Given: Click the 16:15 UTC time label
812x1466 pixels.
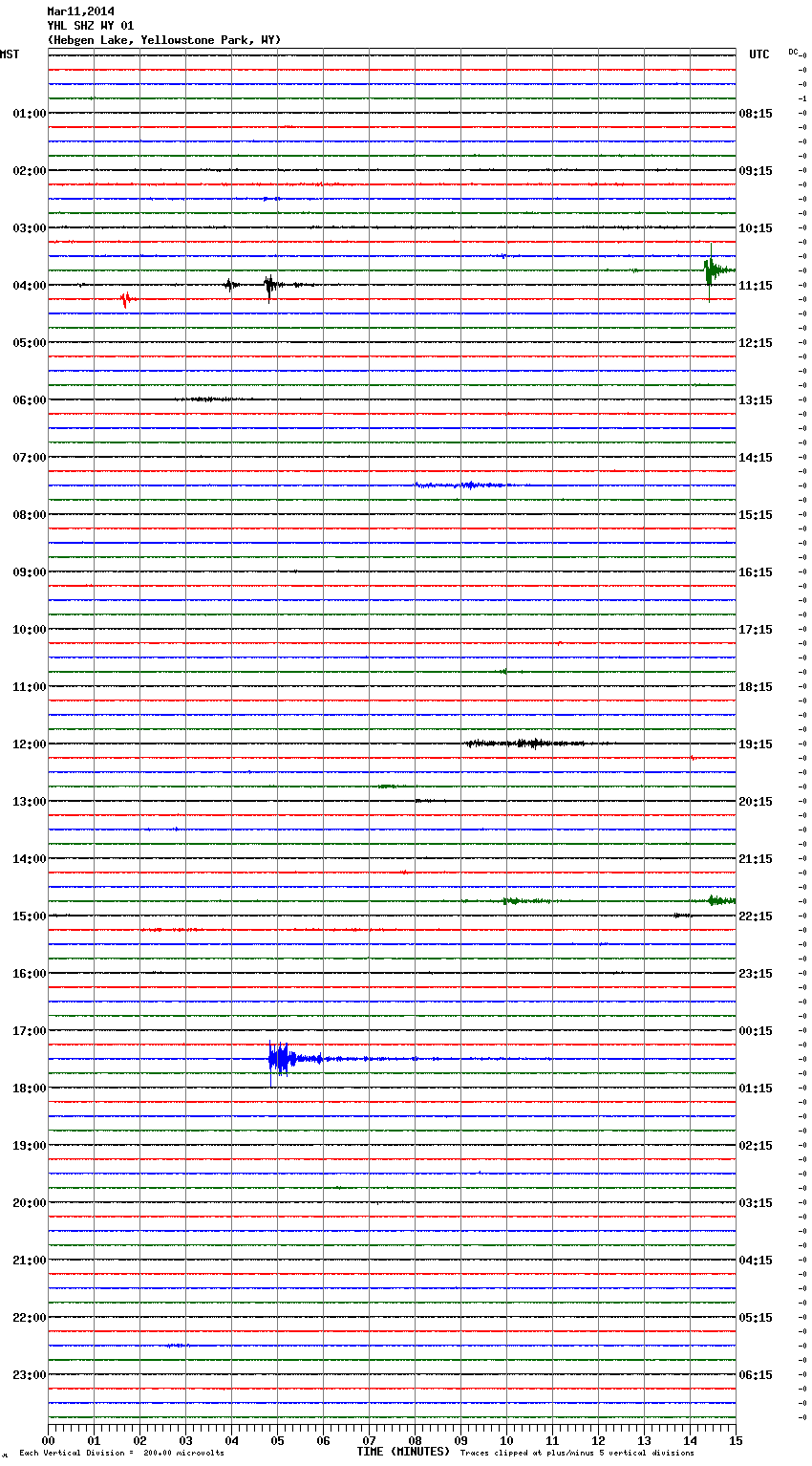Looking at the screenshot, I should tap(756, 572).
